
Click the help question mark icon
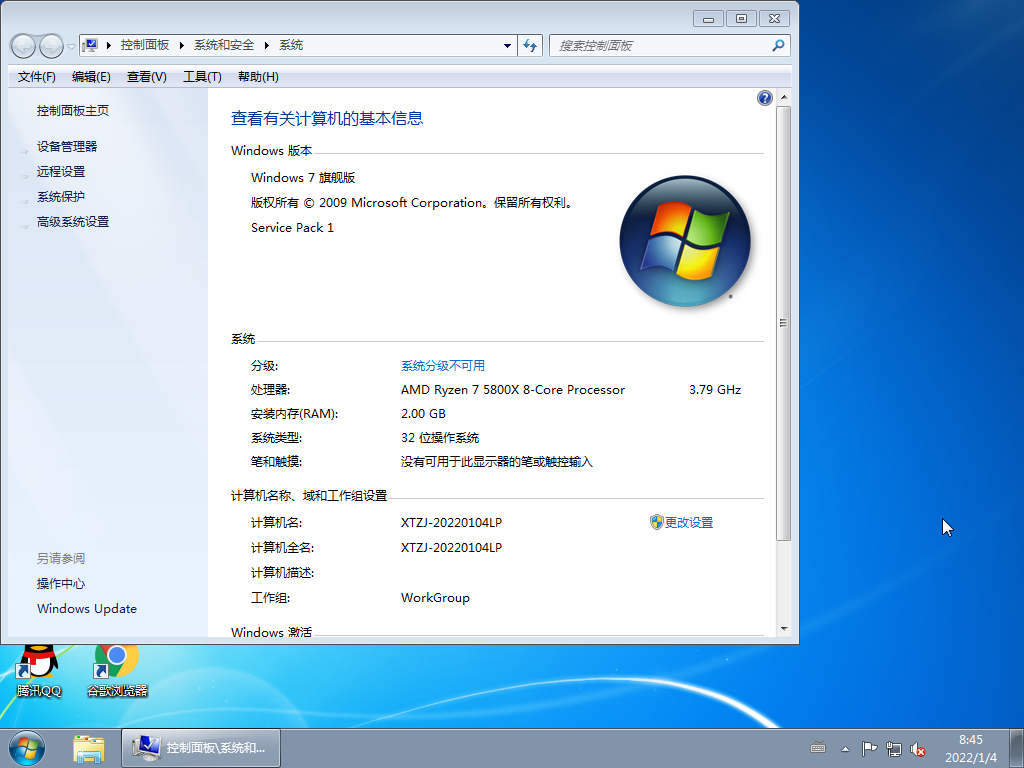point(764,97)
